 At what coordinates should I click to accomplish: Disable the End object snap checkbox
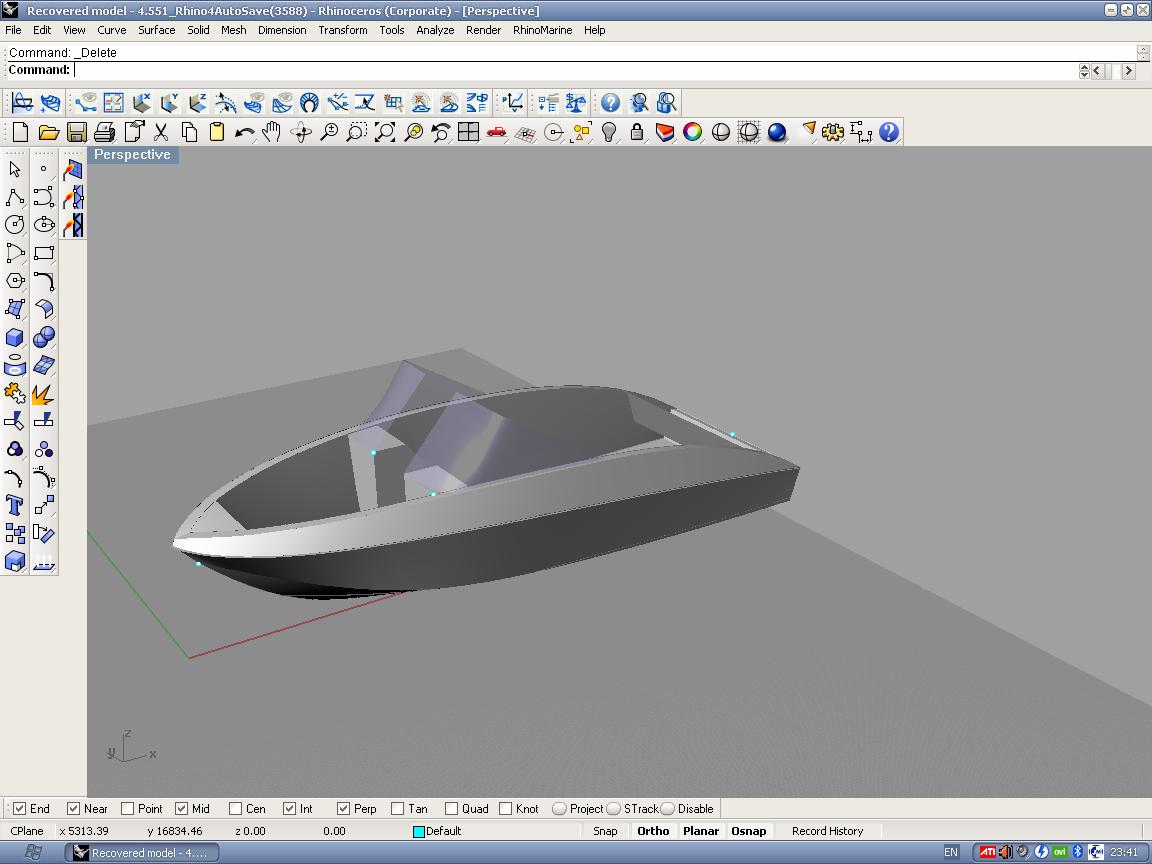19,808
